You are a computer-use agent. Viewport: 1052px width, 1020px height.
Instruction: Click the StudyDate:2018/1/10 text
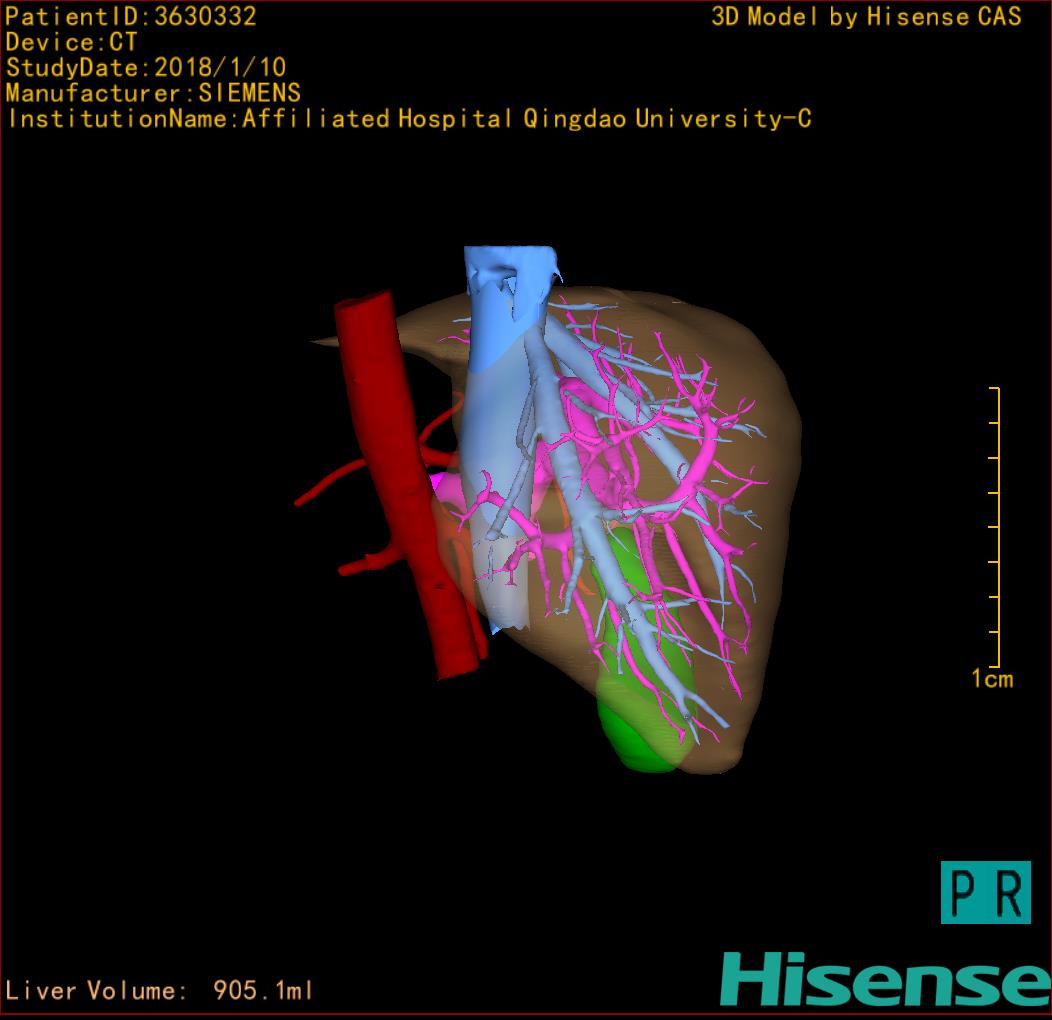pos(146,68)
